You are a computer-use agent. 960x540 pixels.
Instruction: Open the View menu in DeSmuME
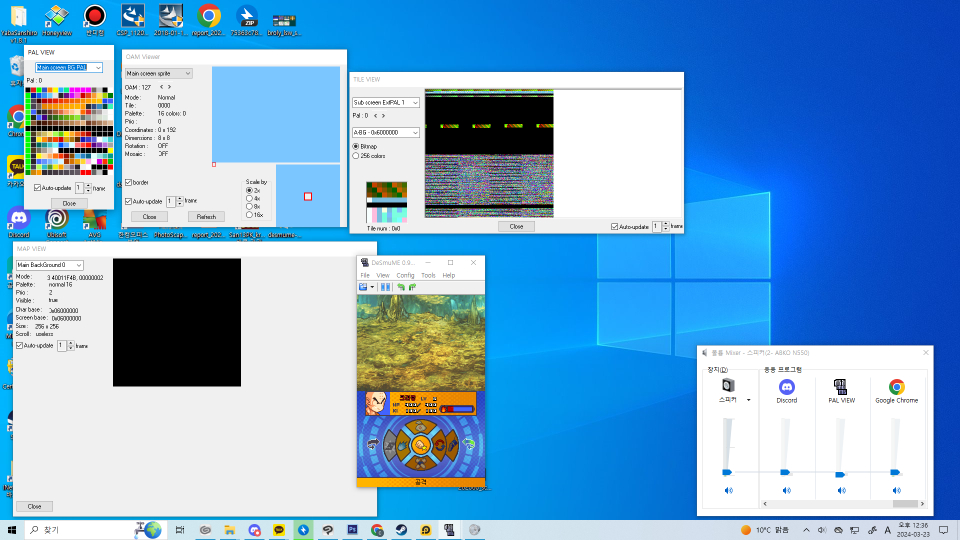coord(383,276)
